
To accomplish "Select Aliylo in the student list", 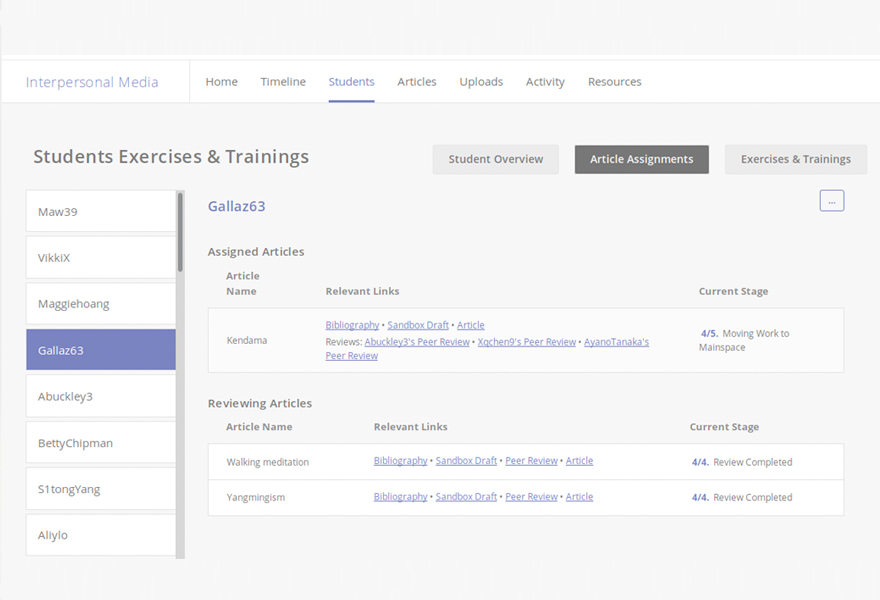I will click(101, 535).
